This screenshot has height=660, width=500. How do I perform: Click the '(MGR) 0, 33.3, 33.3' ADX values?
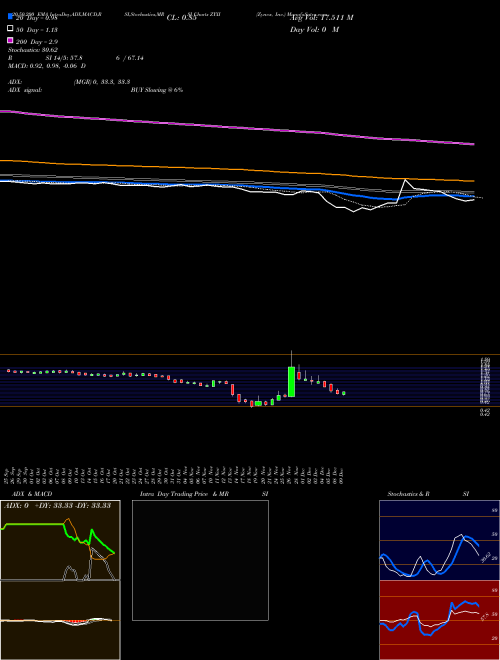coord(101,82)
